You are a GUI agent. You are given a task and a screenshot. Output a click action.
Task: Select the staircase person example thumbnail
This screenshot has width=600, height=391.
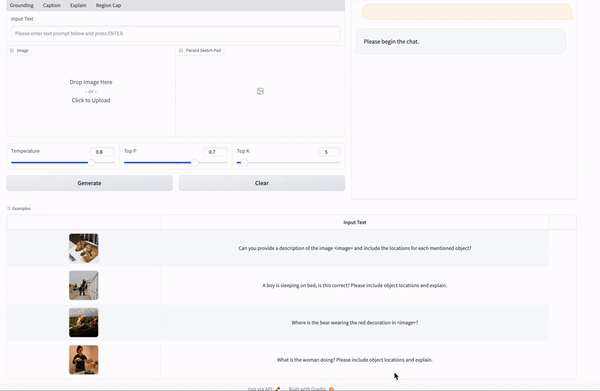tap(83, 285)
